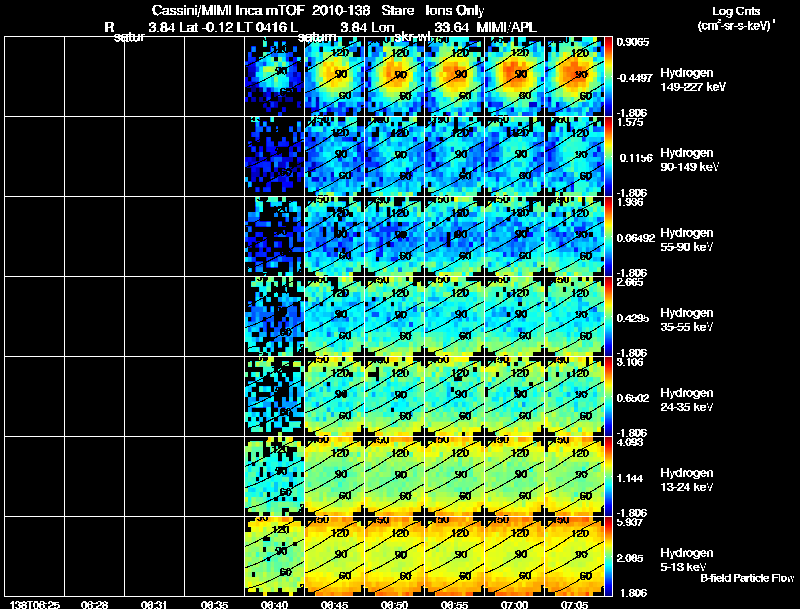The height and width of the screenshot is (609, 800).
Task: Select the 'Log Cnts' scale heading
Action: [x=736, y=11]
